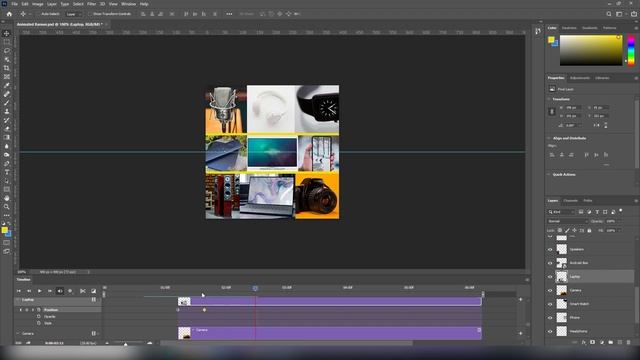Image resolution: width=640 pixels, height=360 pixels.
Task: Go to first frame of the timeline
Action: [18, 291]
